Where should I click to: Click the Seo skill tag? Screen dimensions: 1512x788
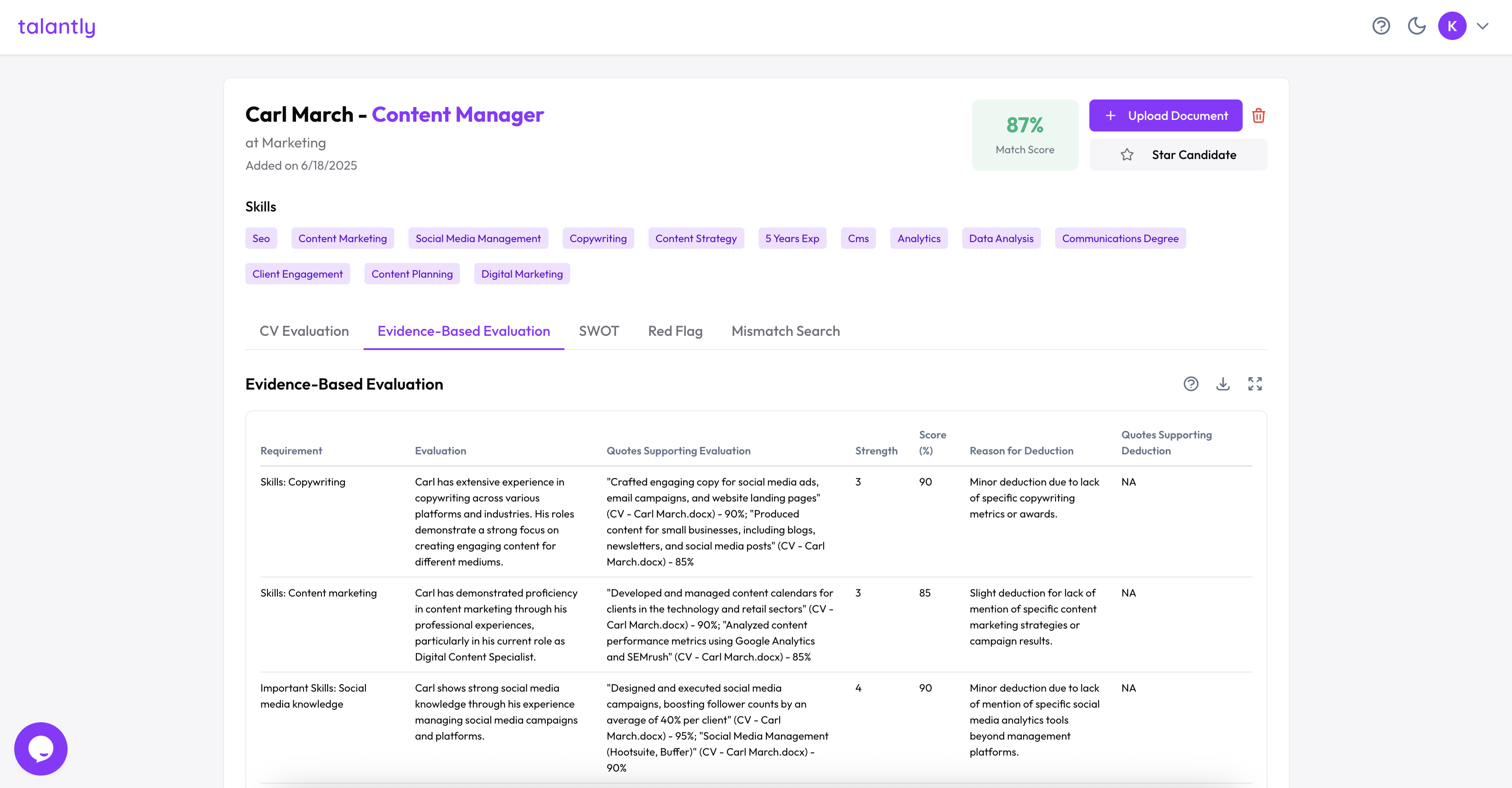(260, 238)
